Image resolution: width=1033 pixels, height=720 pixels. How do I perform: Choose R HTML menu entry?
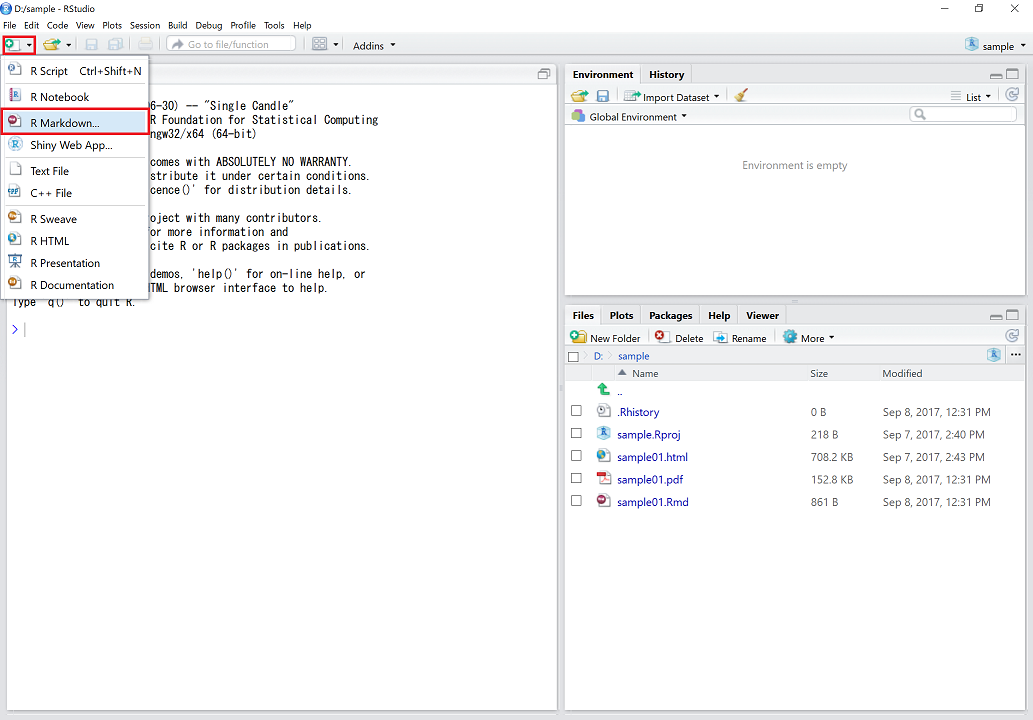(x=75, y=241)
